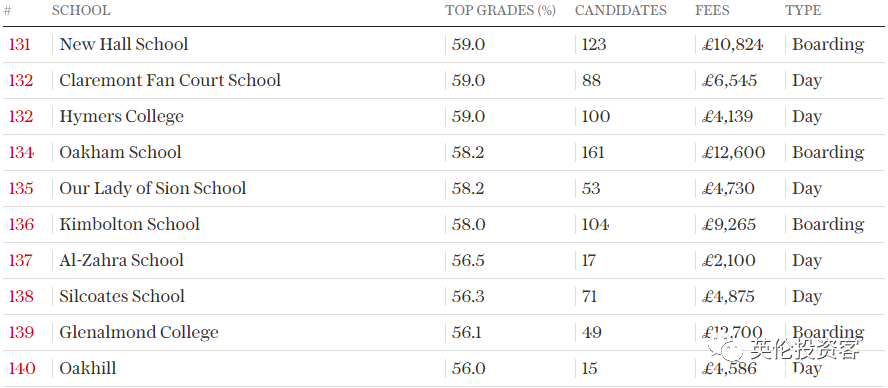Open Our Lady of Sion School
This screenshot has width=888, height=388.
coord(153,188)
